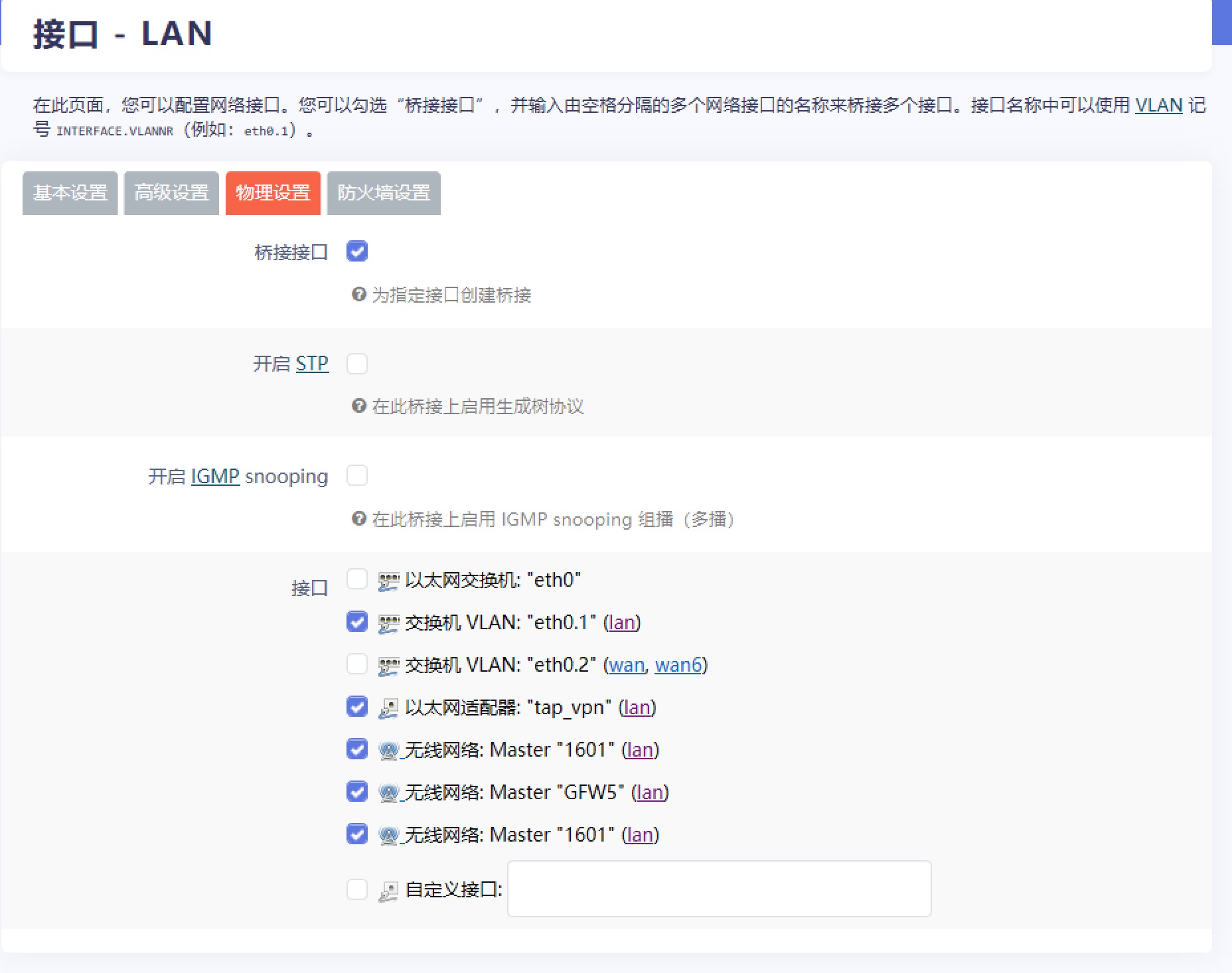The height and width of the screenshot is (973, 1232).
Task: Uncheck the "tap_vpn" interface checkbox
Action: (357, 707)
